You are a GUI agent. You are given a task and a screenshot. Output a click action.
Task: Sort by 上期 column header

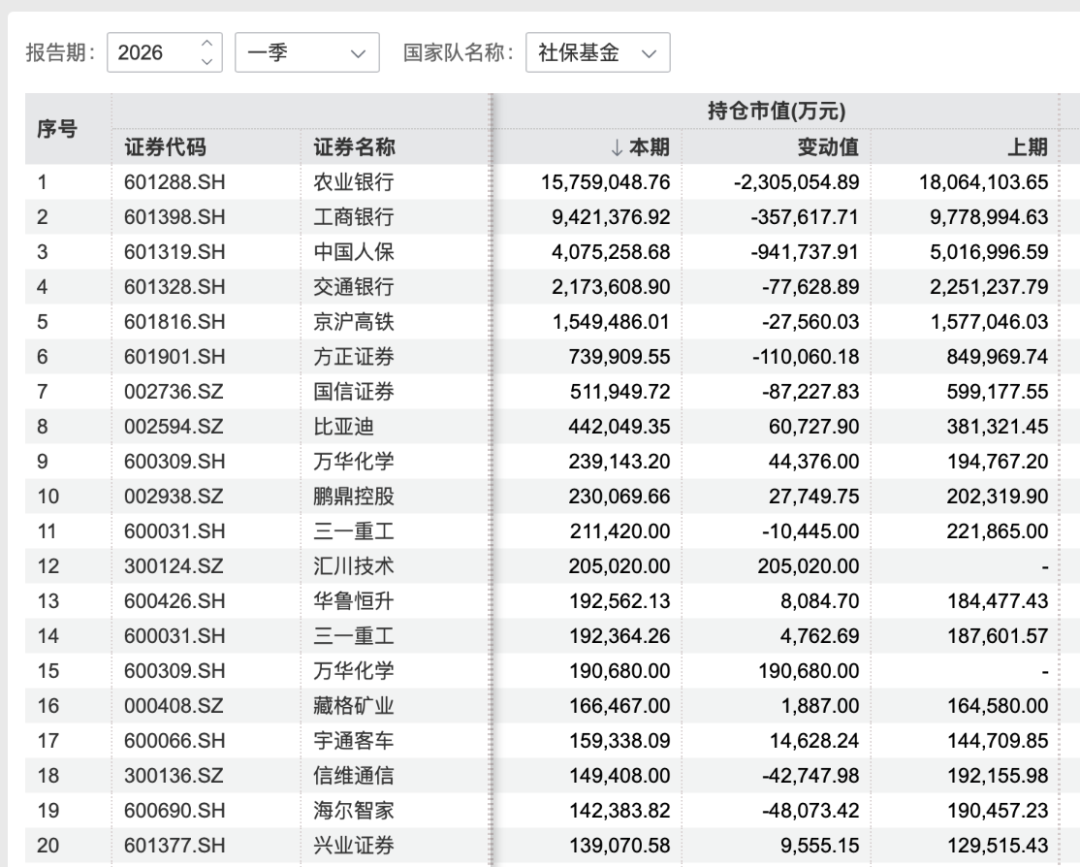pyautogui.click(x=1028, y=147)
